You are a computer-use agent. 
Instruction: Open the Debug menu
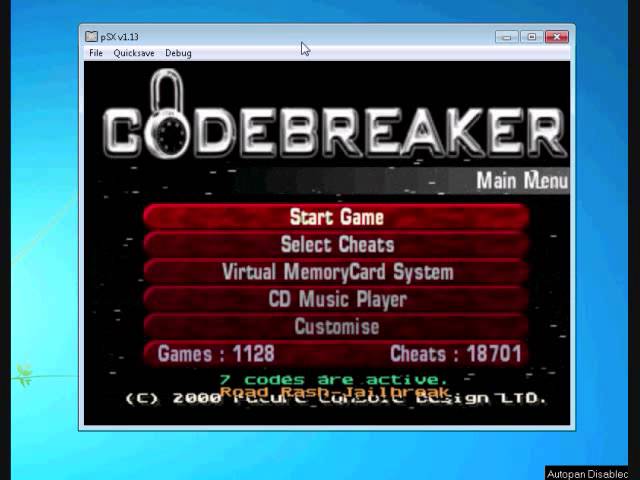178,53
